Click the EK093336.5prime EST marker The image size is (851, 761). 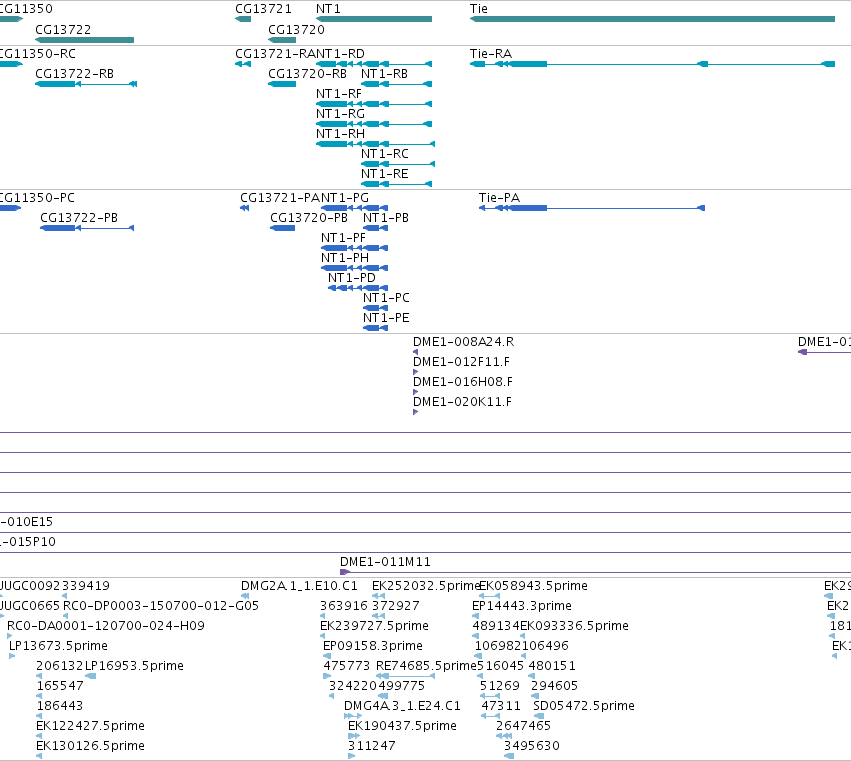point(523,636)
